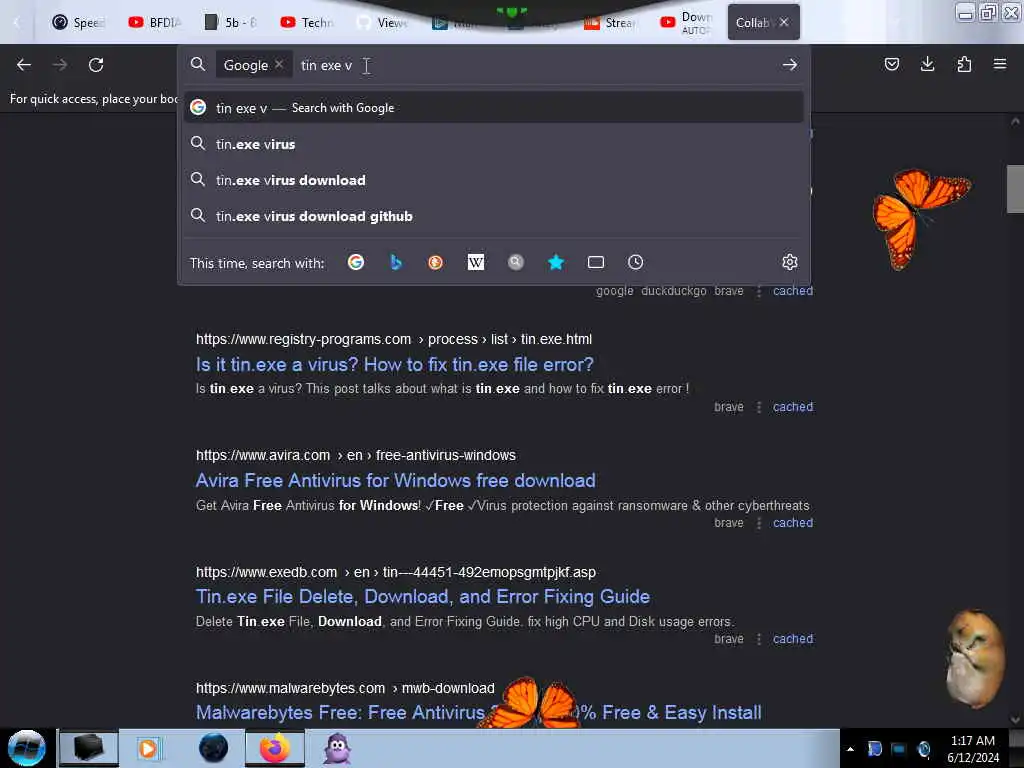
Task: Open options dots on registry-programs result
Action: click(758, 407)
